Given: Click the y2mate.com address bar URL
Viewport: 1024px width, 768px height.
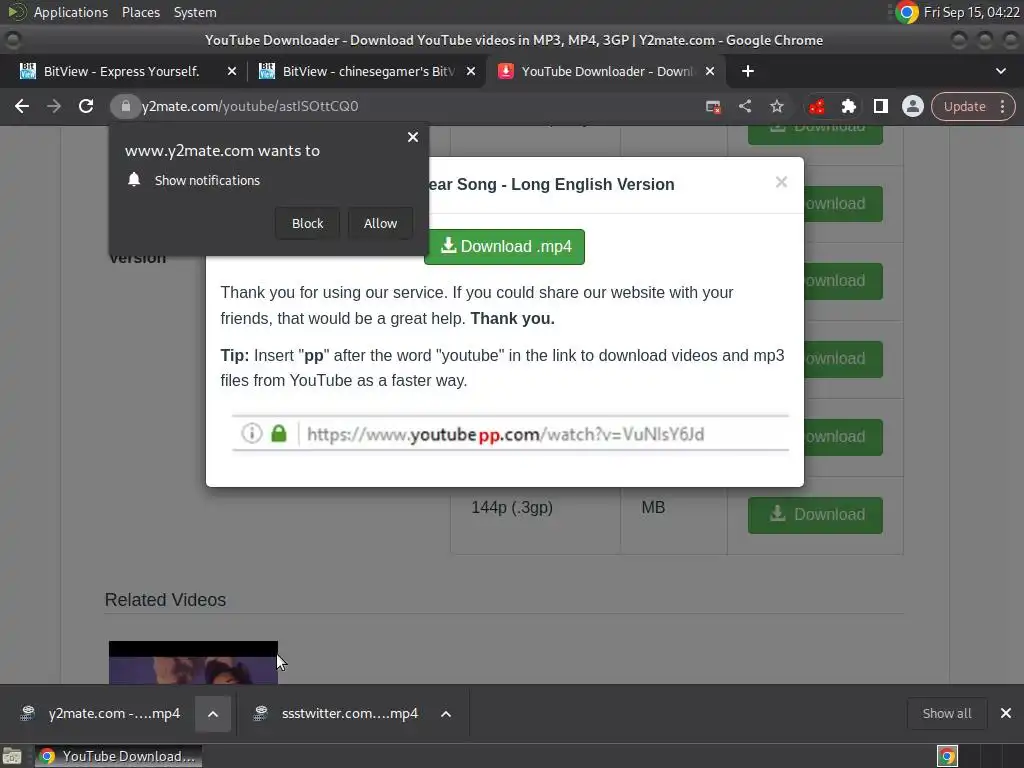Looking at the screenshot, I should click(x=250, y=106).
